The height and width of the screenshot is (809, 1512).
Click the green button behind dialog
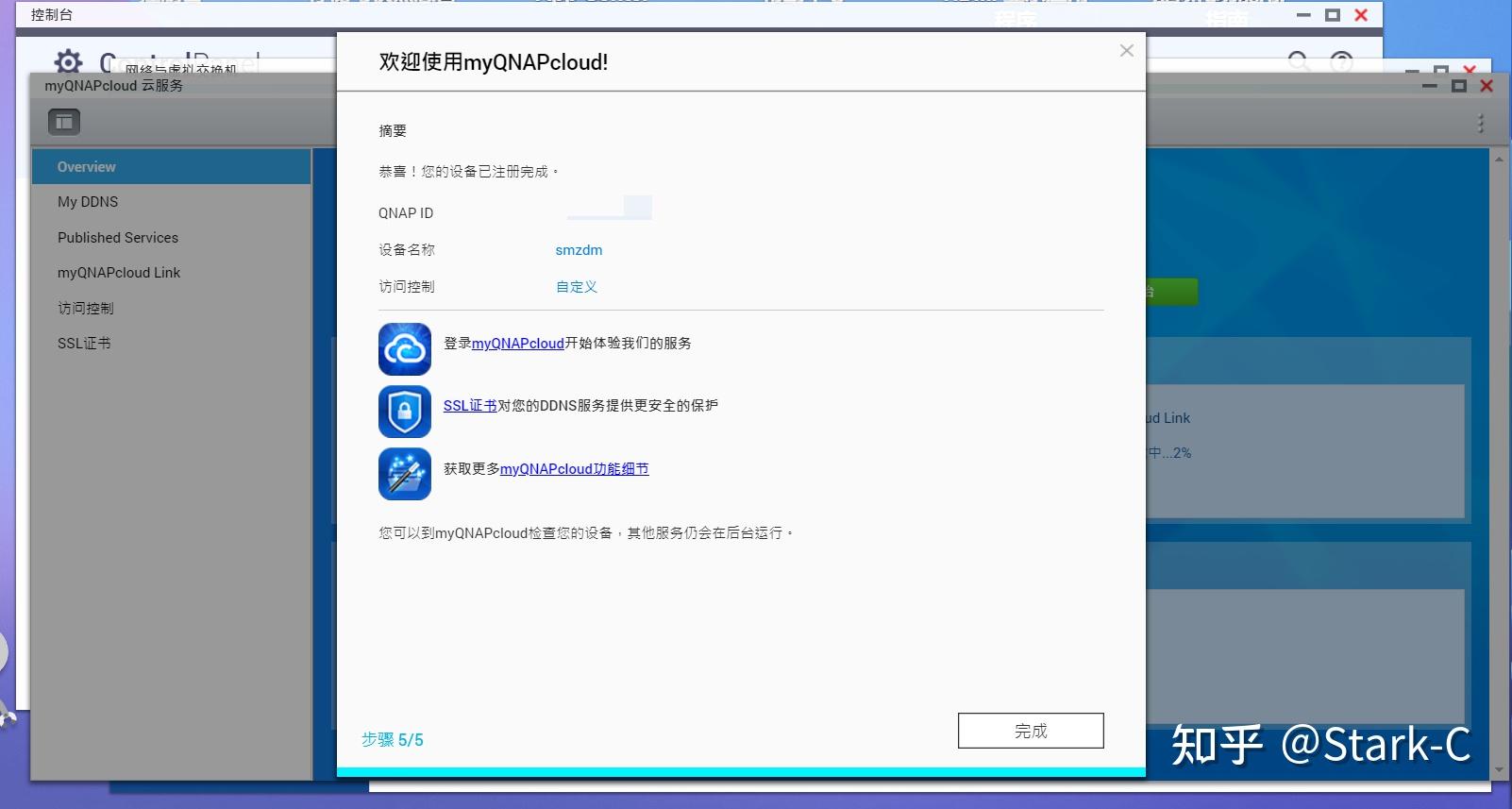coord(1172,292)
